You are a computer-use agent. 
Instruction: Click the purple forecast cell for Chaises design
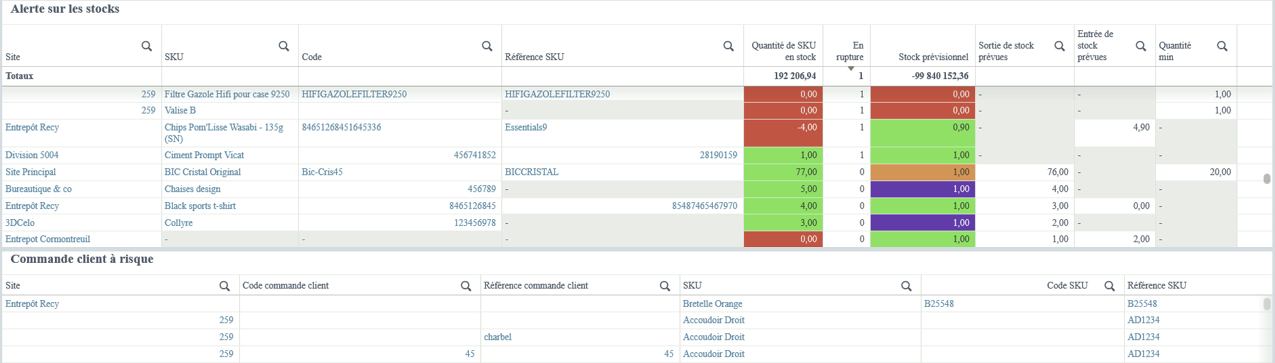click(922, 188)
